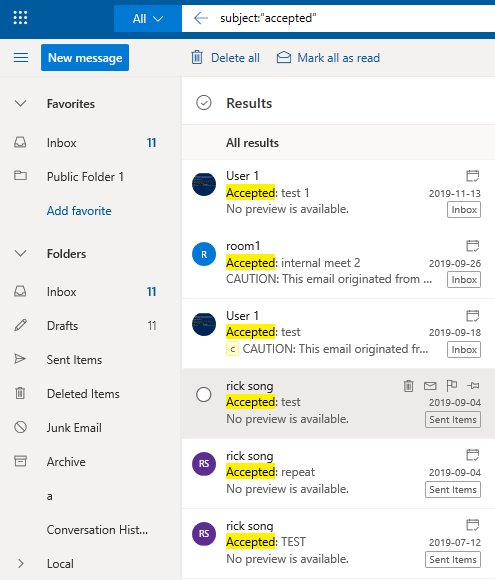Expand the Local folder group
Image resolution: width=495 pixels, height=580 pixels.
click(x=21, y=563)
